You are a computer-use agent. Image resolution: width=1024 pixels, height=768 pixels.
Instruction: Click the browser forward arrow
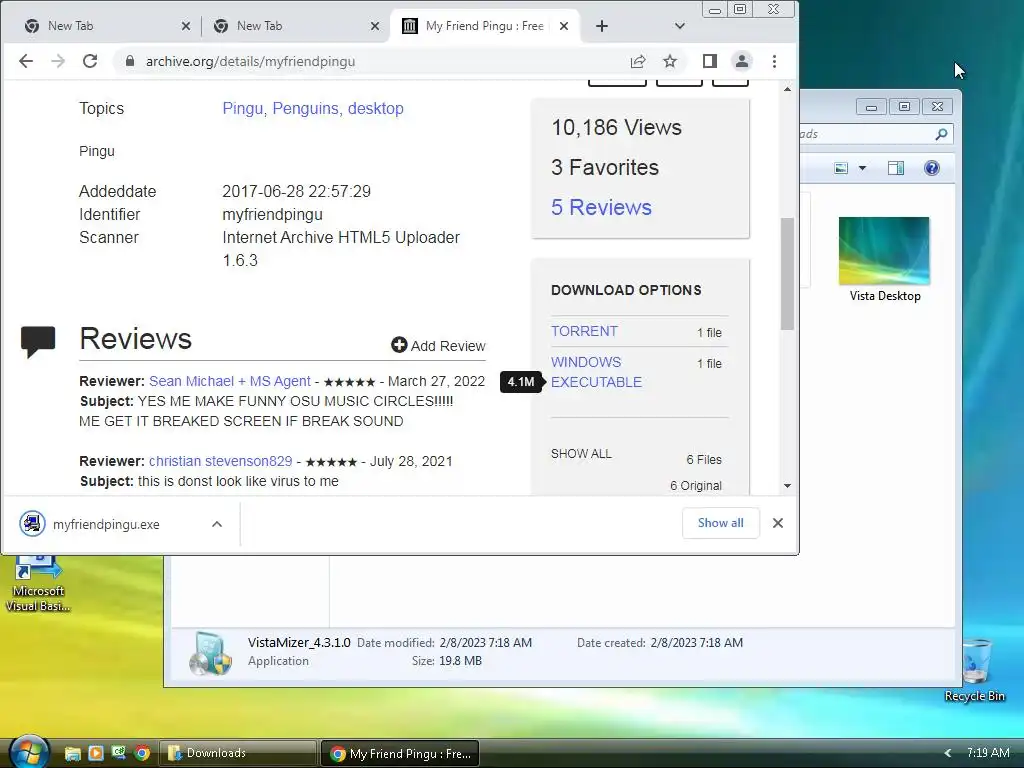[x=58, y=61]
